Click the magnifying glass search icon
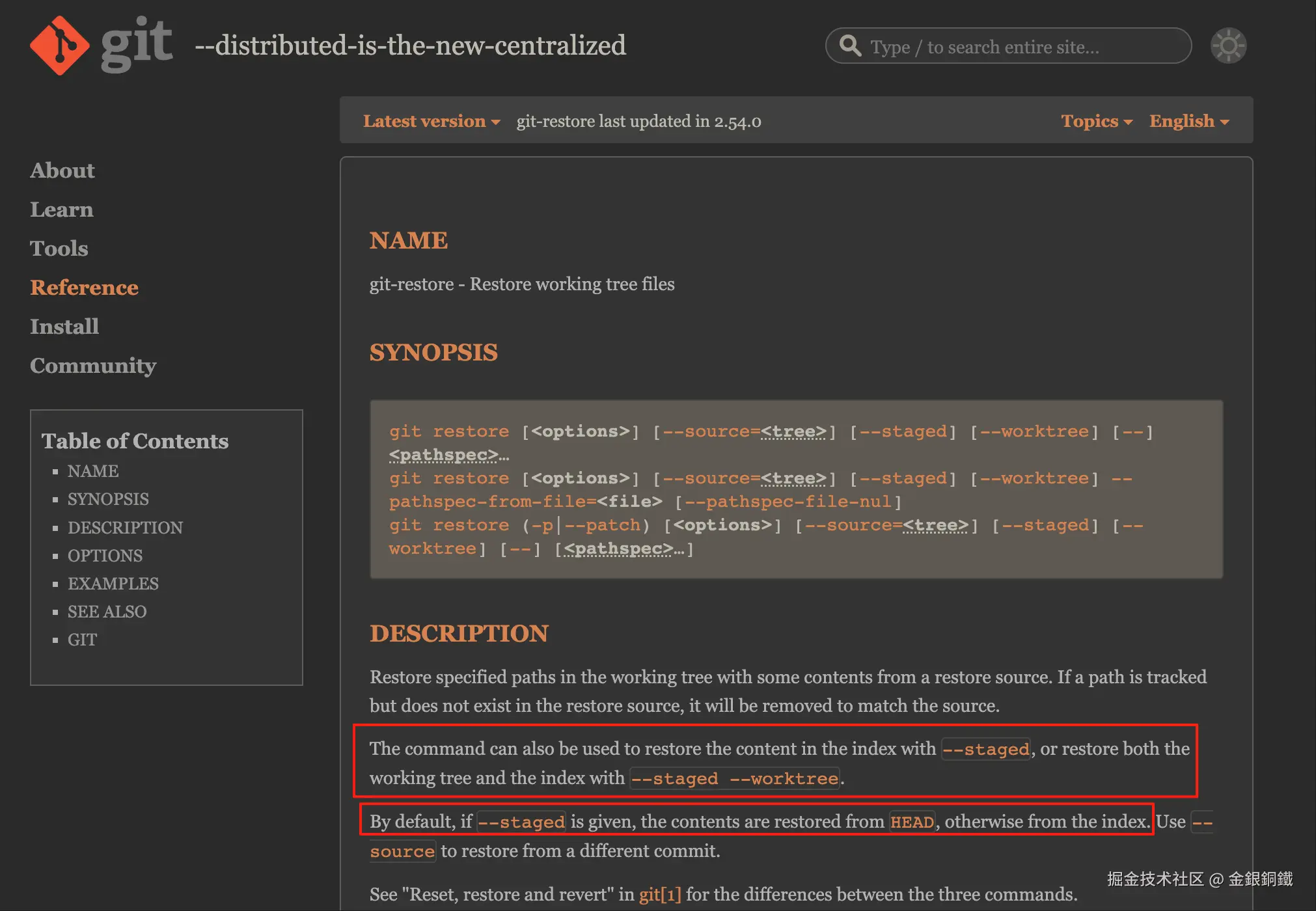Screen dimensions: 1316x911 click(850, 46)
